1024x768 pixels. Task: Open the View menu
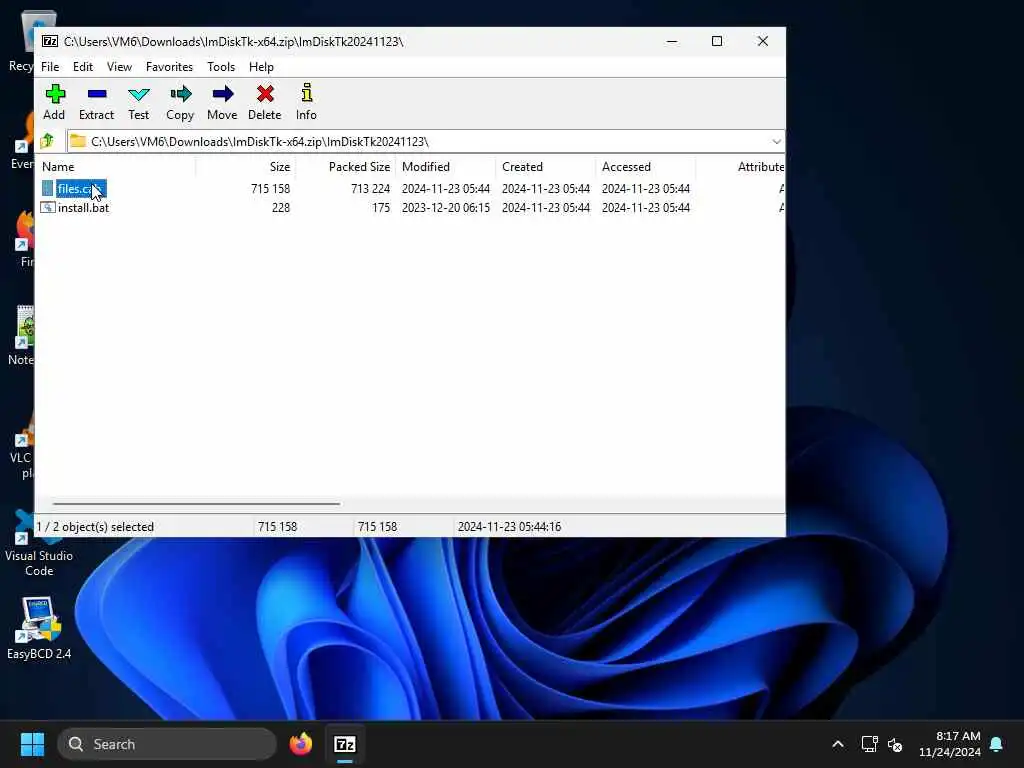click(x=119, y=67)
